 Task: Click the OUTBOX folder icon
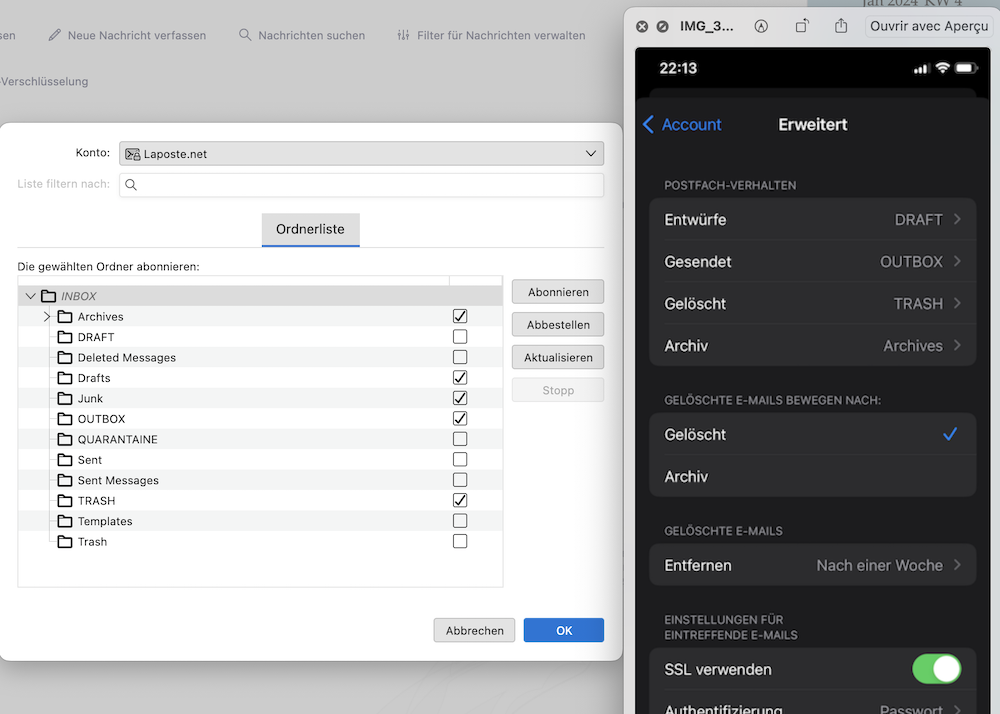(65, 419)
